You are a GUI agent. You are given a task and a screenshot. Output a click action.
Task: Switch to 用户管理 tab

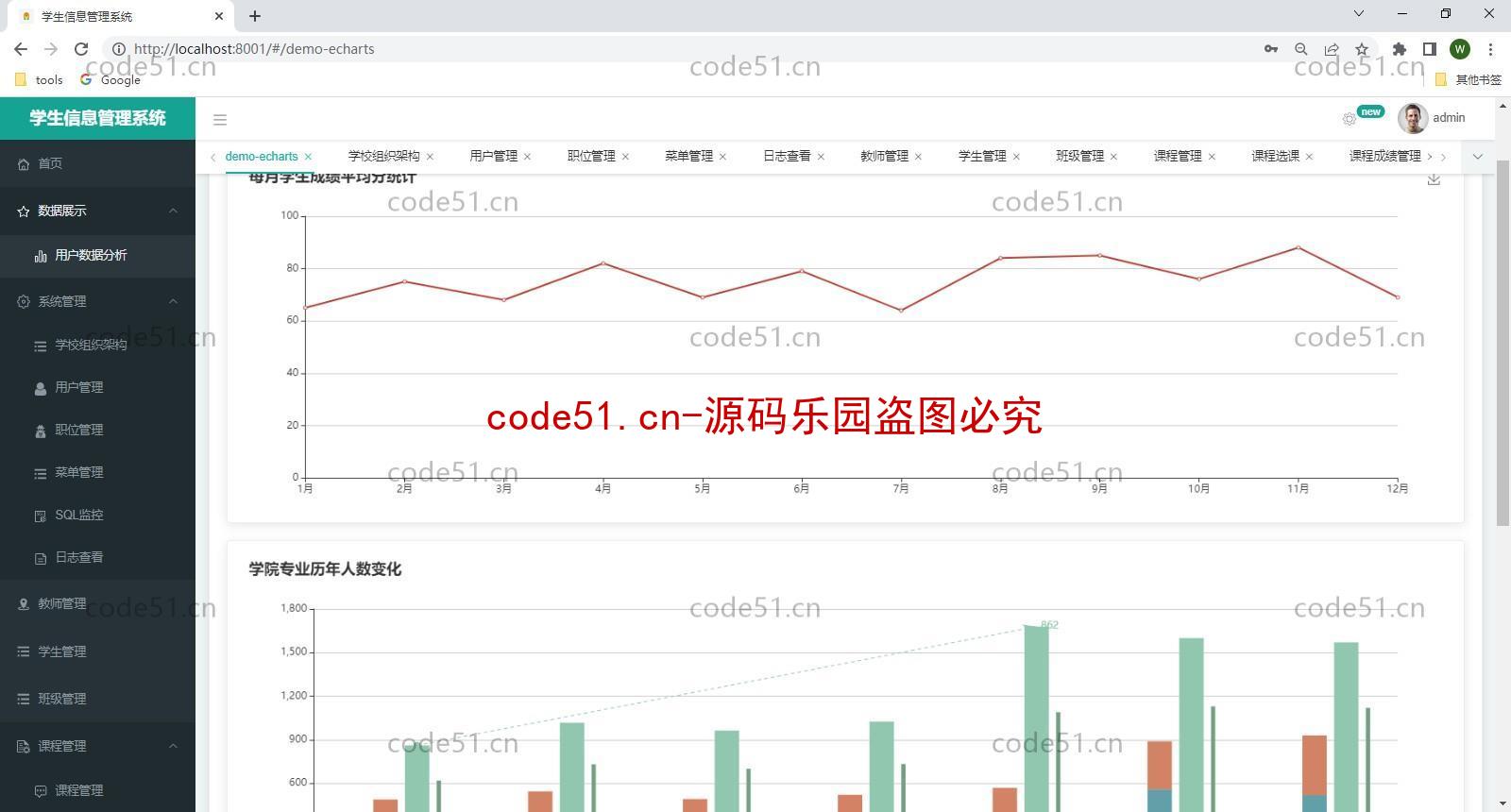pos(493,157)
